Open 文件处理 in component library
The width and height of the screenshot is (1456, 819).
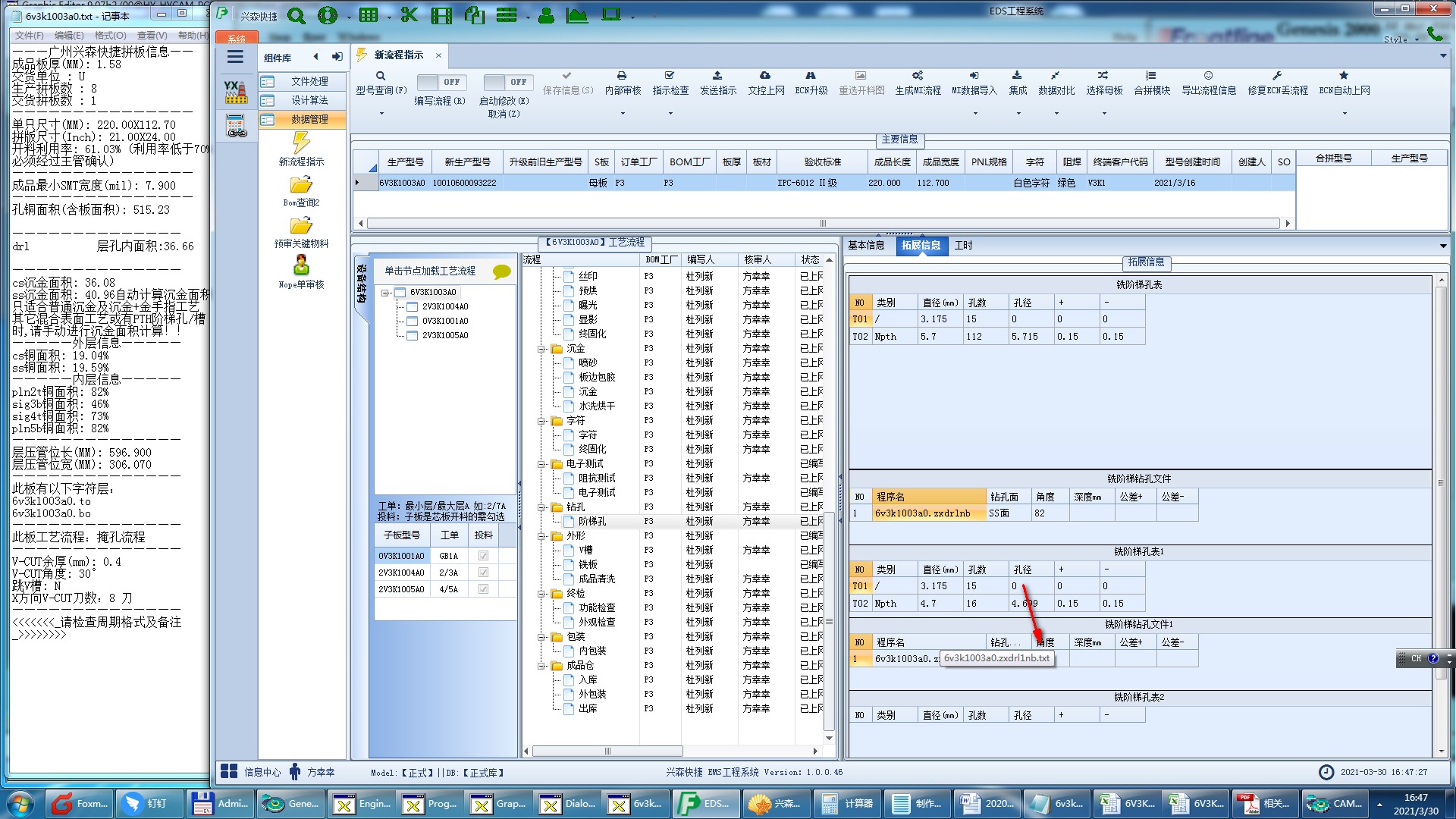click(x=303, y=81)
